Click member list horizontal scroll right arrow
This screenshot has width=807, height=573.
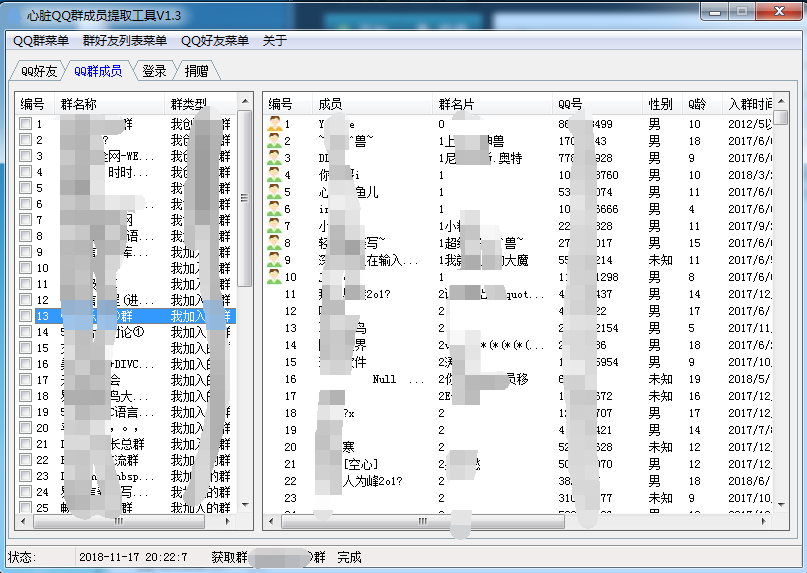764,521
